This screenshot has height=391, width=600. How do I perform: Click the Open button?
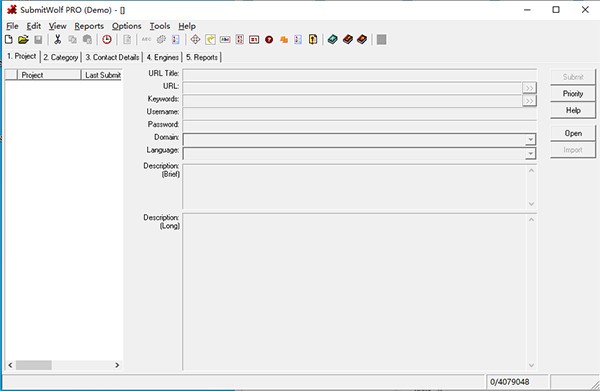click(x=573, y=134)
